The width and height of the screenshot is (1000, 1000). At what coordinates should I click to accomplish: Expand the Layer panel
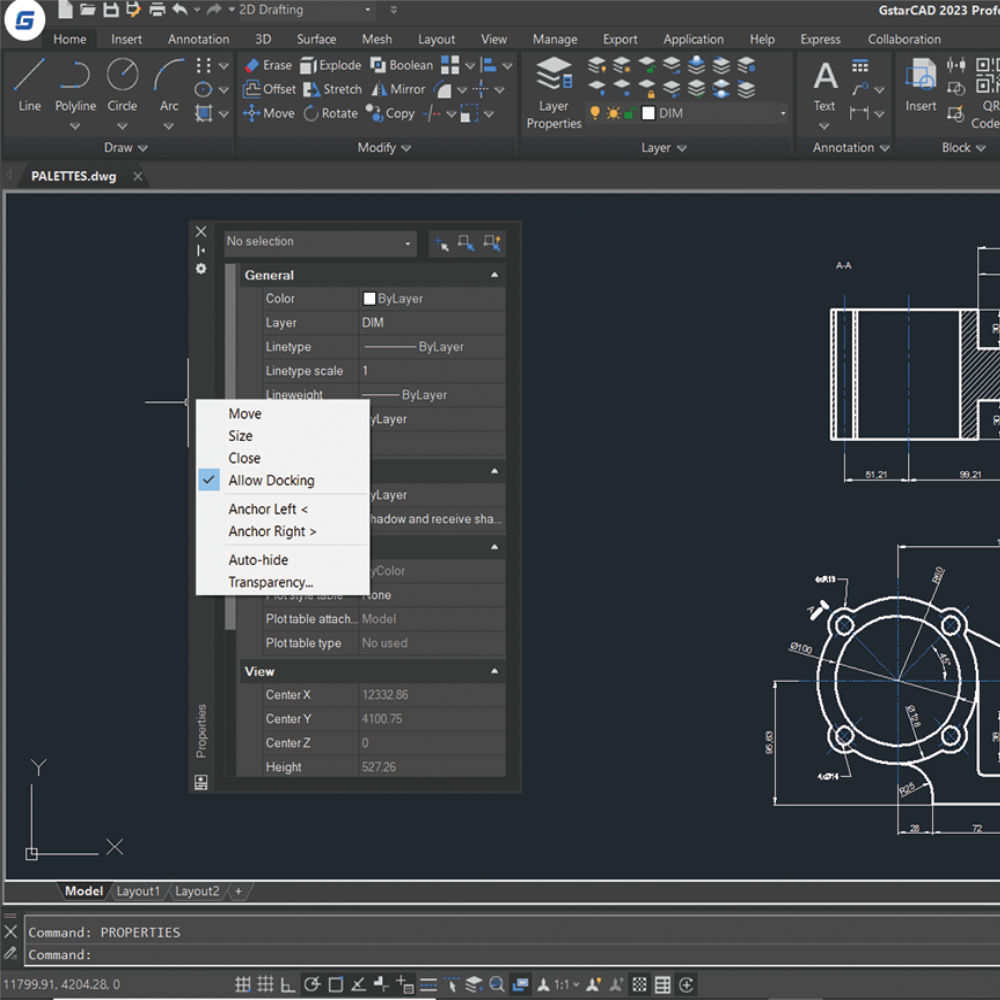coord(663,148)
